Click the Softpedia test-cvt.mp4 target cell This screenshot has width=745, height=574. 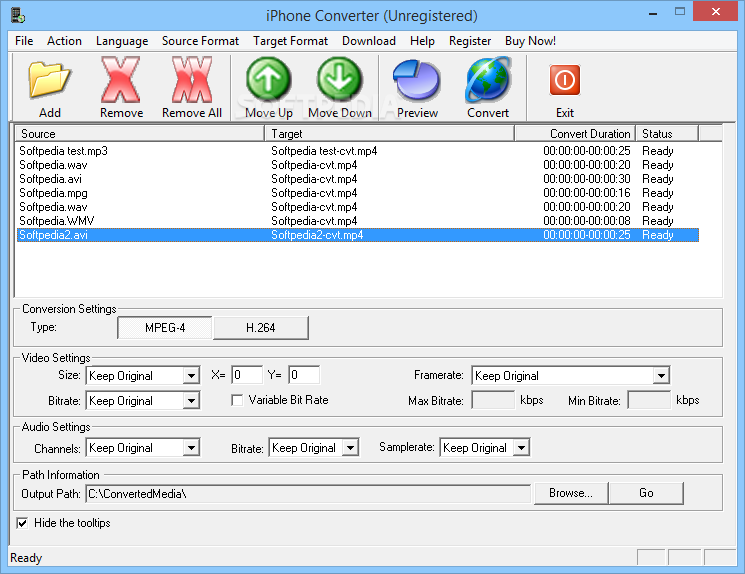tap(324, 151)
